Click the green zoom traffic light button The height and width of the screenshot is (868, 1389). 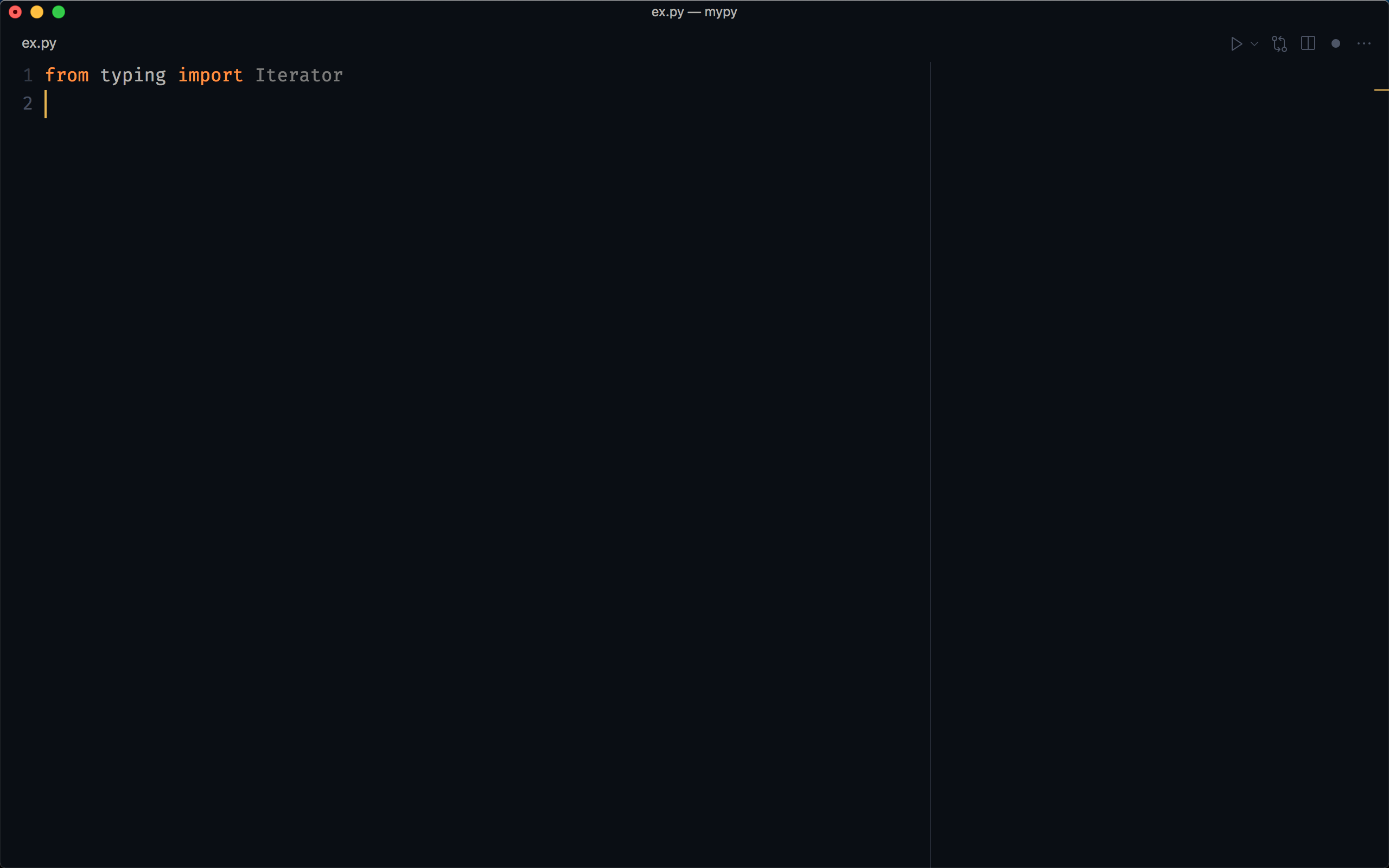(59, 11)
